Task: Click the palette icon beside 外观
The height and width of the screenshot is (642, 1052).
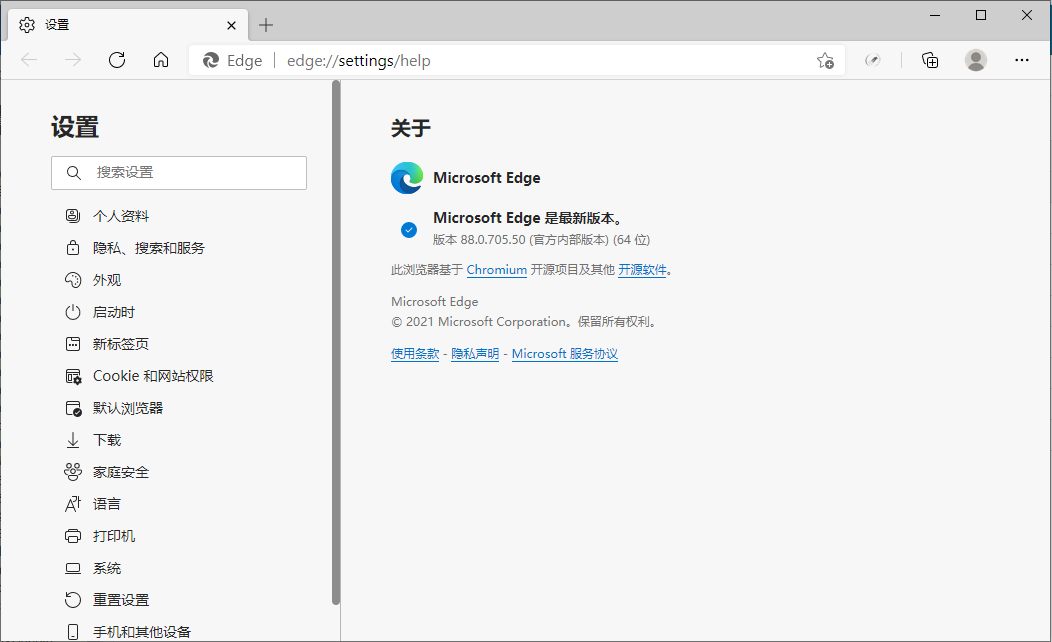Action: (72, 280)
